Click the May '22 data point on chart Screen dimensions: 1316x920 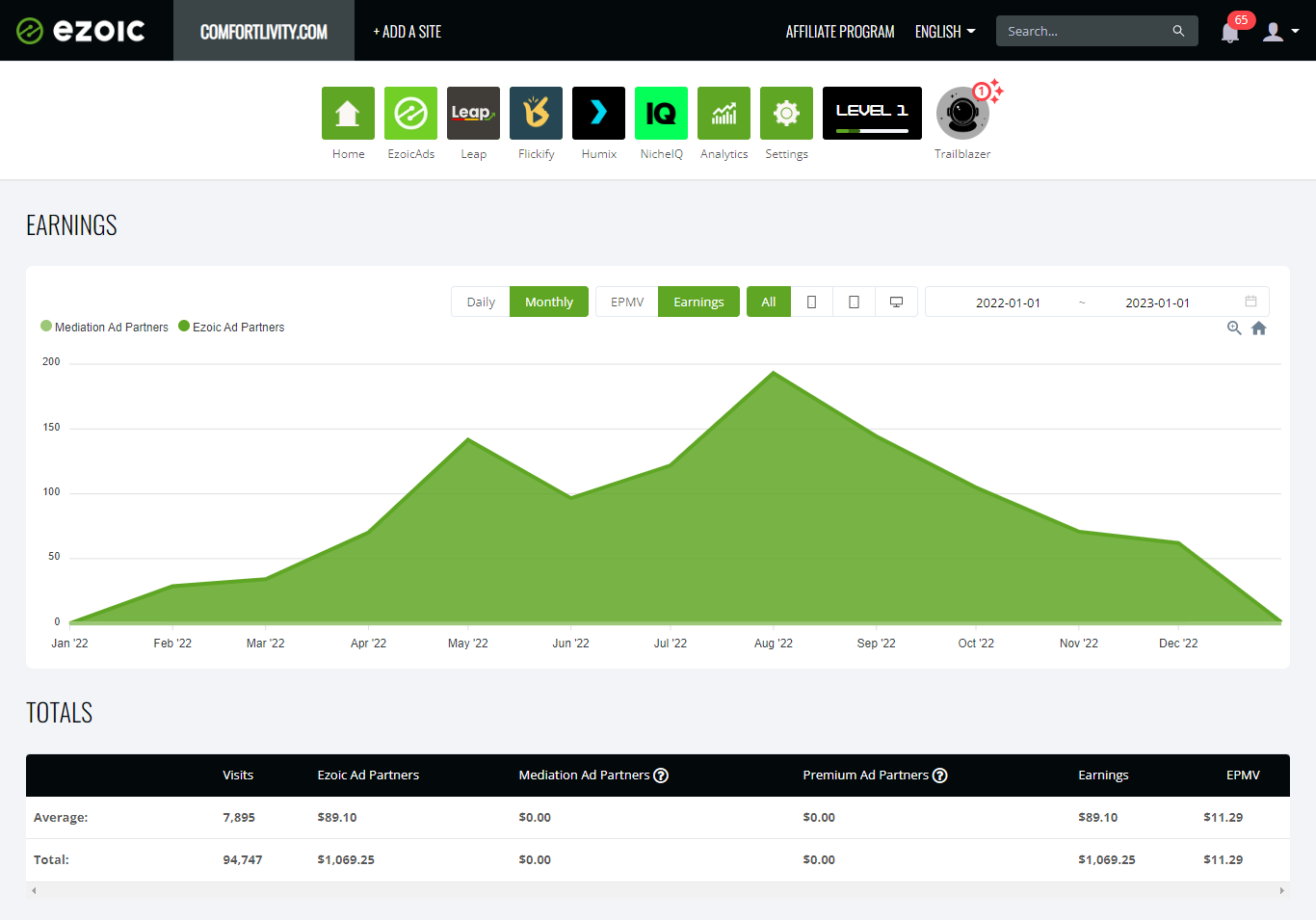pos(468,439)
